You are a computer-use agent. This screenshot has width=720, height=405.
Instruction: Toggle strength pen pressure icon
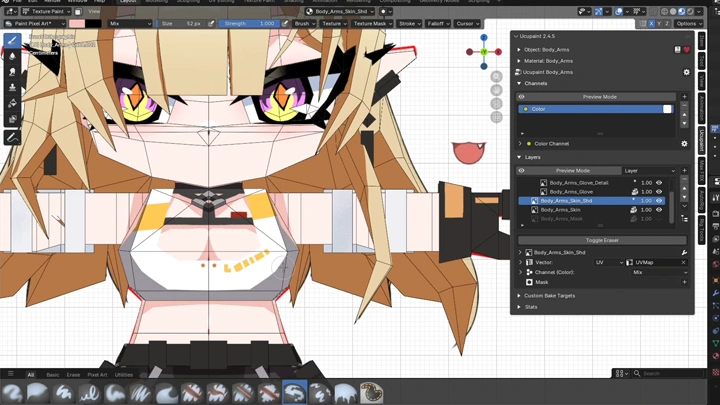click(x=285, y=23)
